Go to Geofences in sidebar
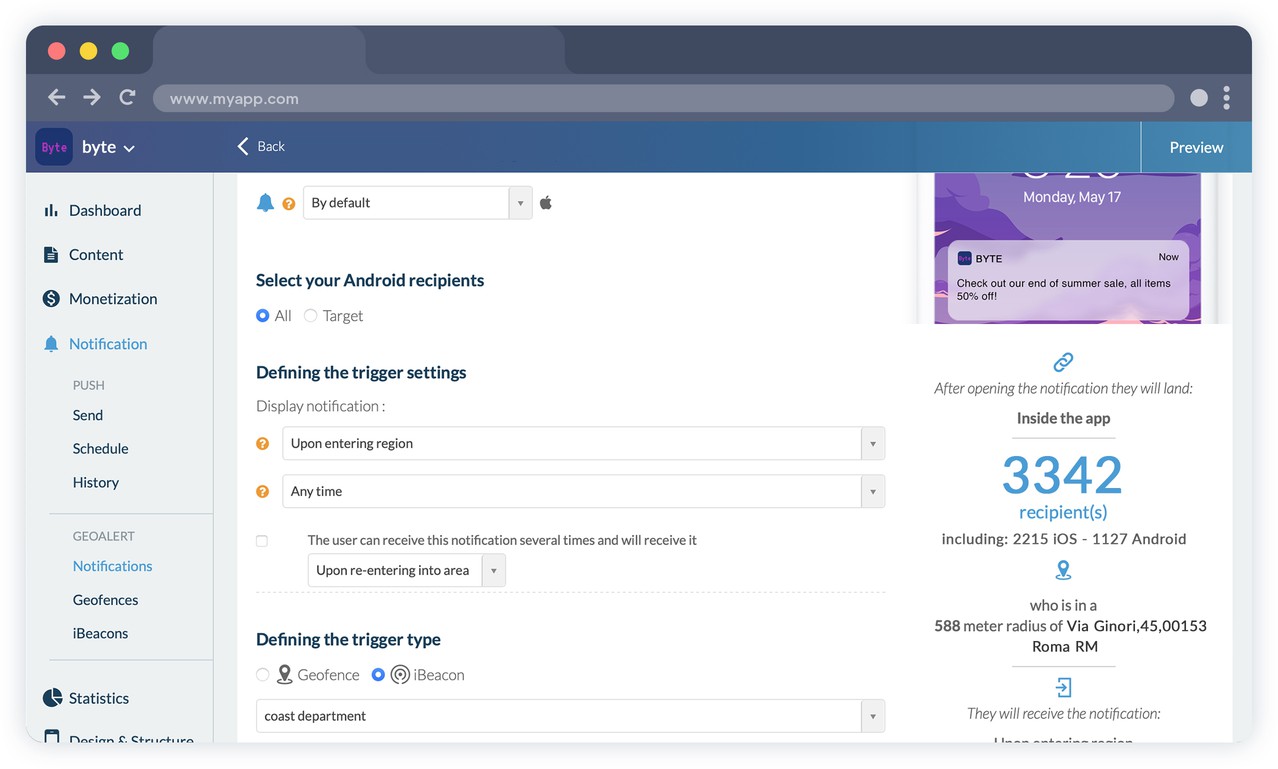1278x769 pixels. point(105,600)
